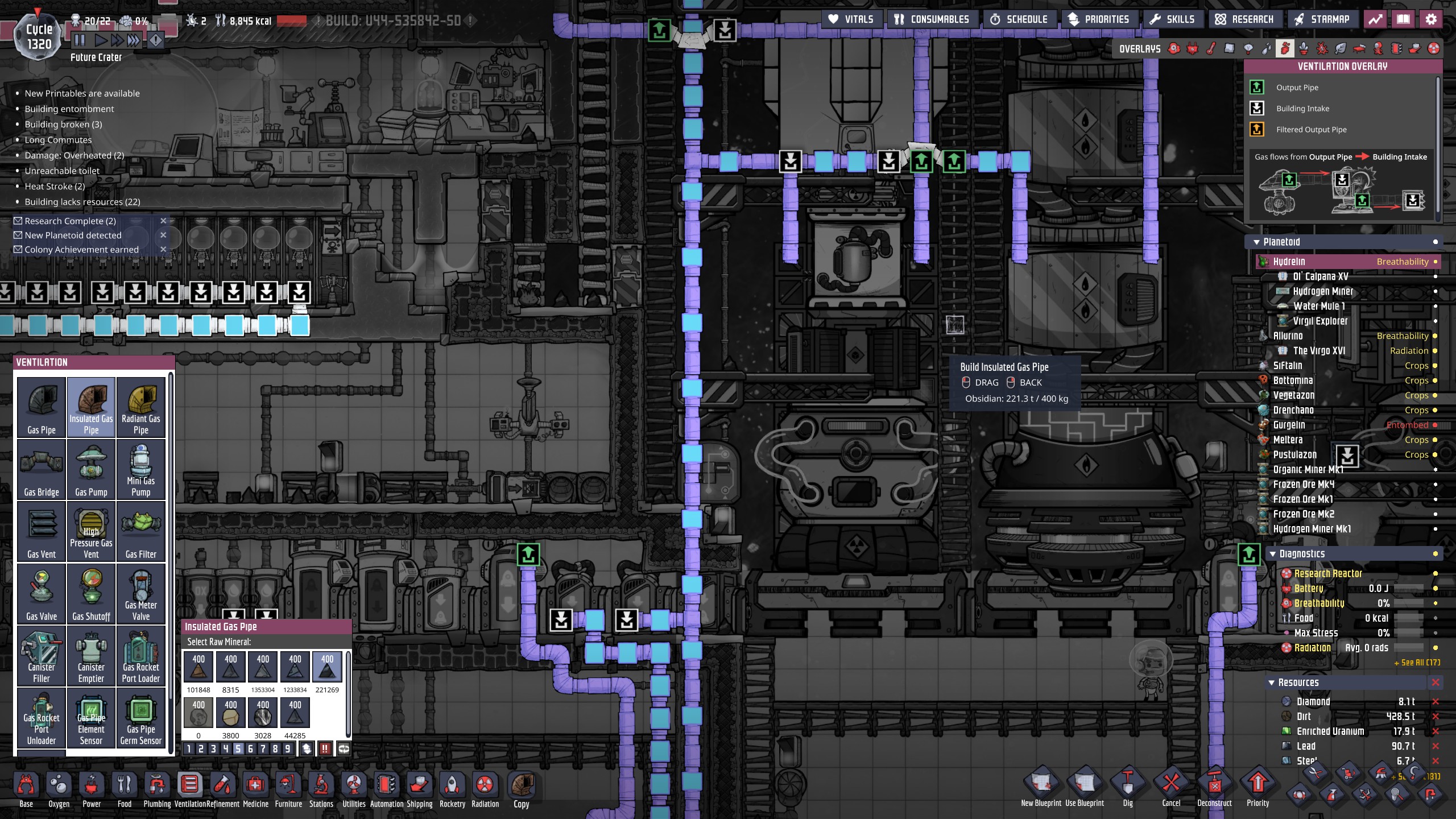Collapse the Planetoid list
Image resolution: width=1456 pixels, height=819 pixels.
1256,242
